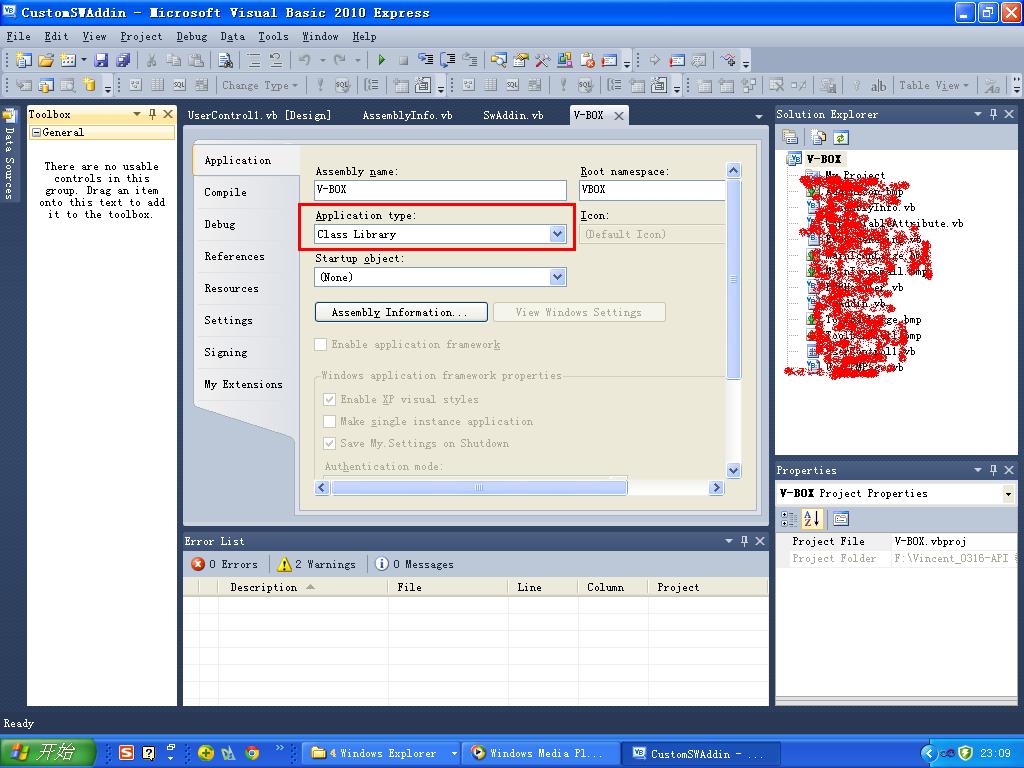Toggle the 0 Errors filter
Image resolution: width=1024 pixels, height=768 pixels.
(x=225, y=564)
